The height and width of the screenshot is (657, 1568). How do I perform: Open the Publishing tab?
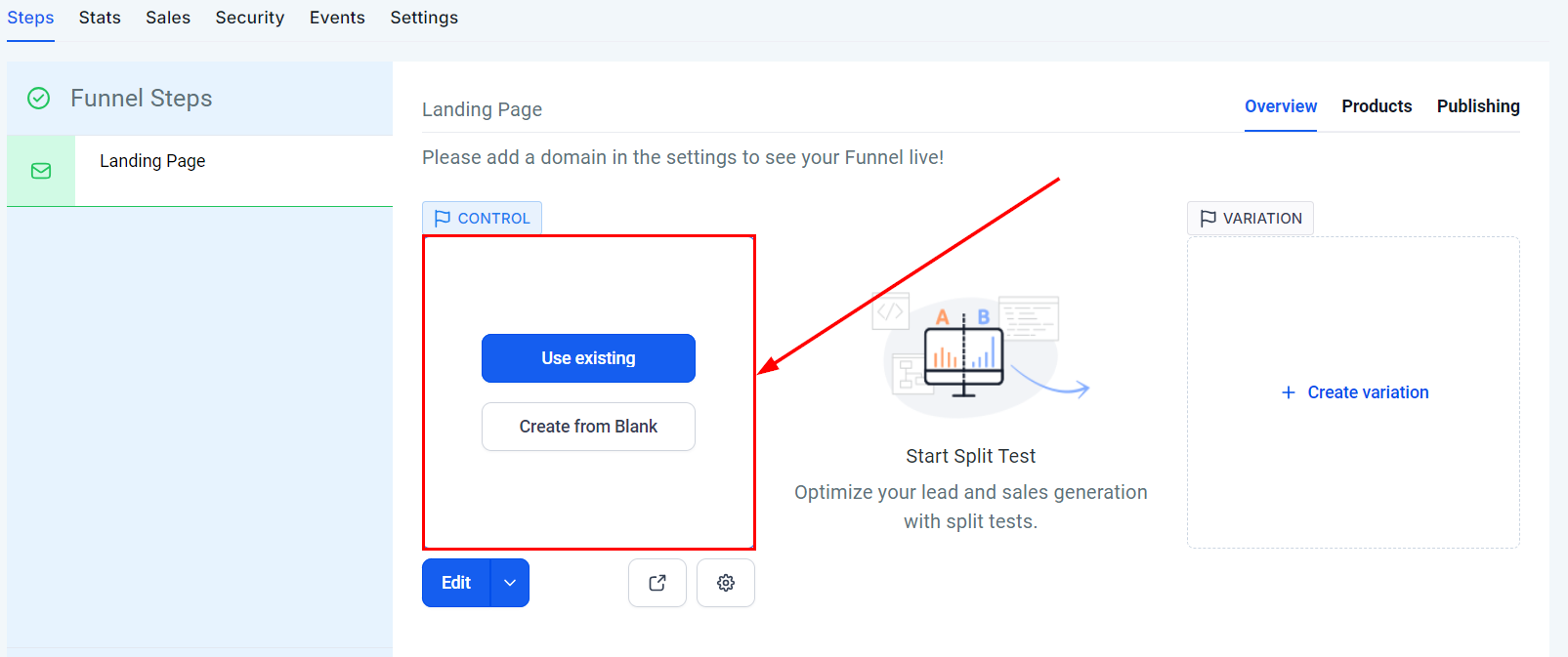pyautogui.click(x=1478, y=106)
